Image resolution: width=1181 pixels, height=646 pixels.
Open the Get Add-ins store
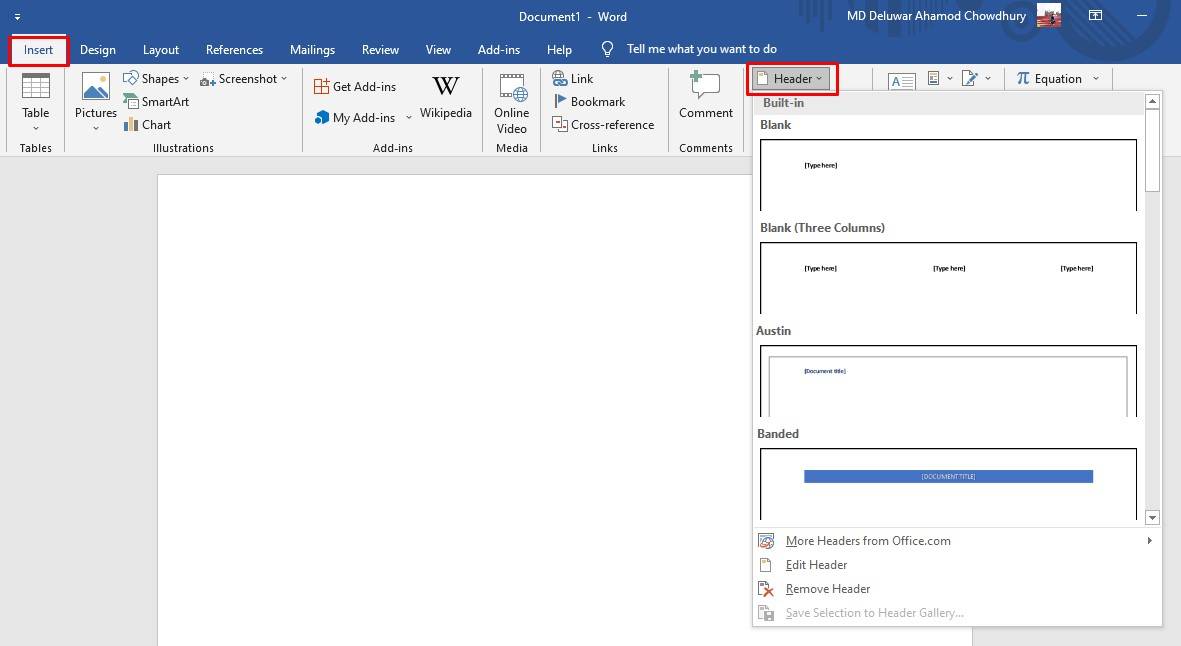pyautogui.click(x=363, y=86)
